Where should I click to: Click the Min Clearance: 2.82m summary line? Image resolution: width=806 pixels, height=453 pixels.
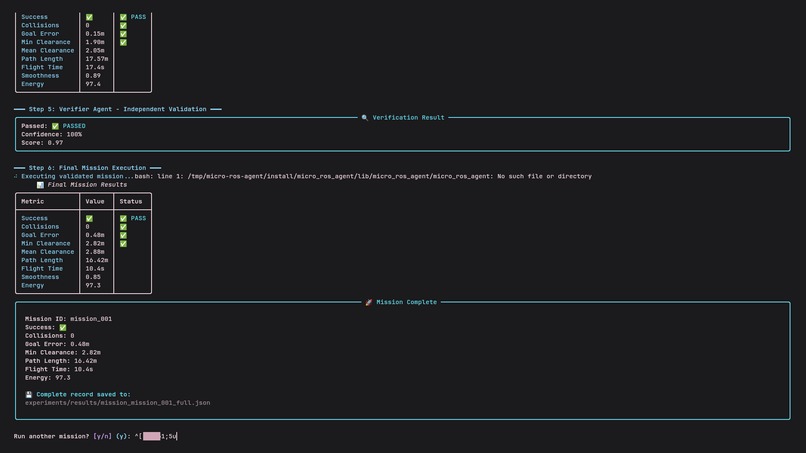pos(63,353)
